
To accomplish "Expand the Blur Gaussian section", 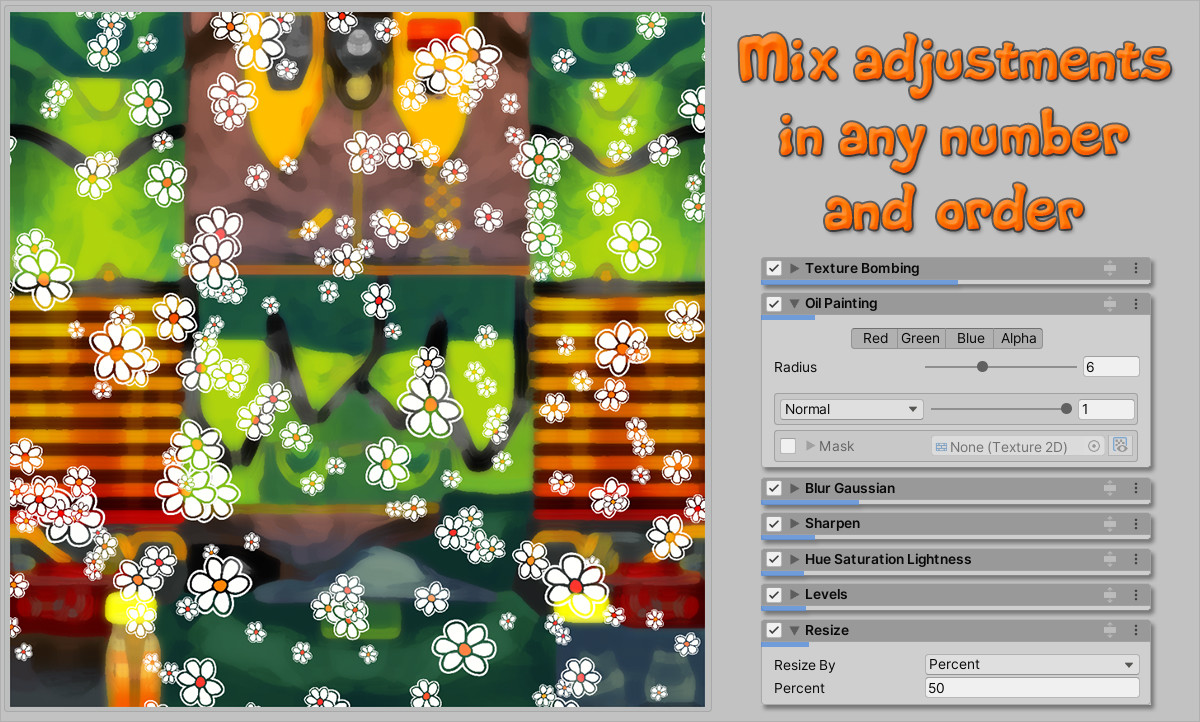I will pyautogui.click(x=795, y=488).
